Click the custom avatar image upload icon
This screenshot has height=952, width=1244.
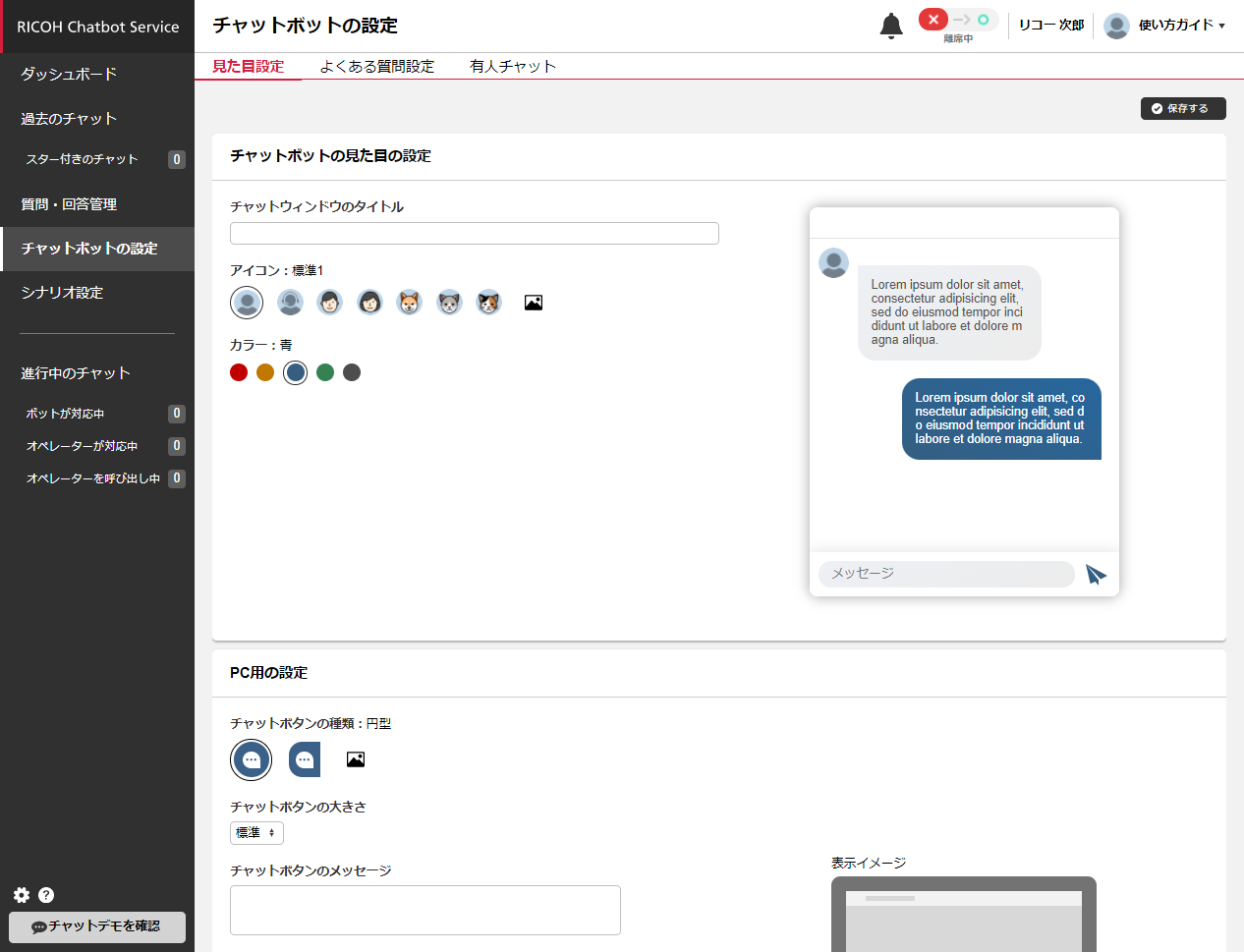[534, 303]
